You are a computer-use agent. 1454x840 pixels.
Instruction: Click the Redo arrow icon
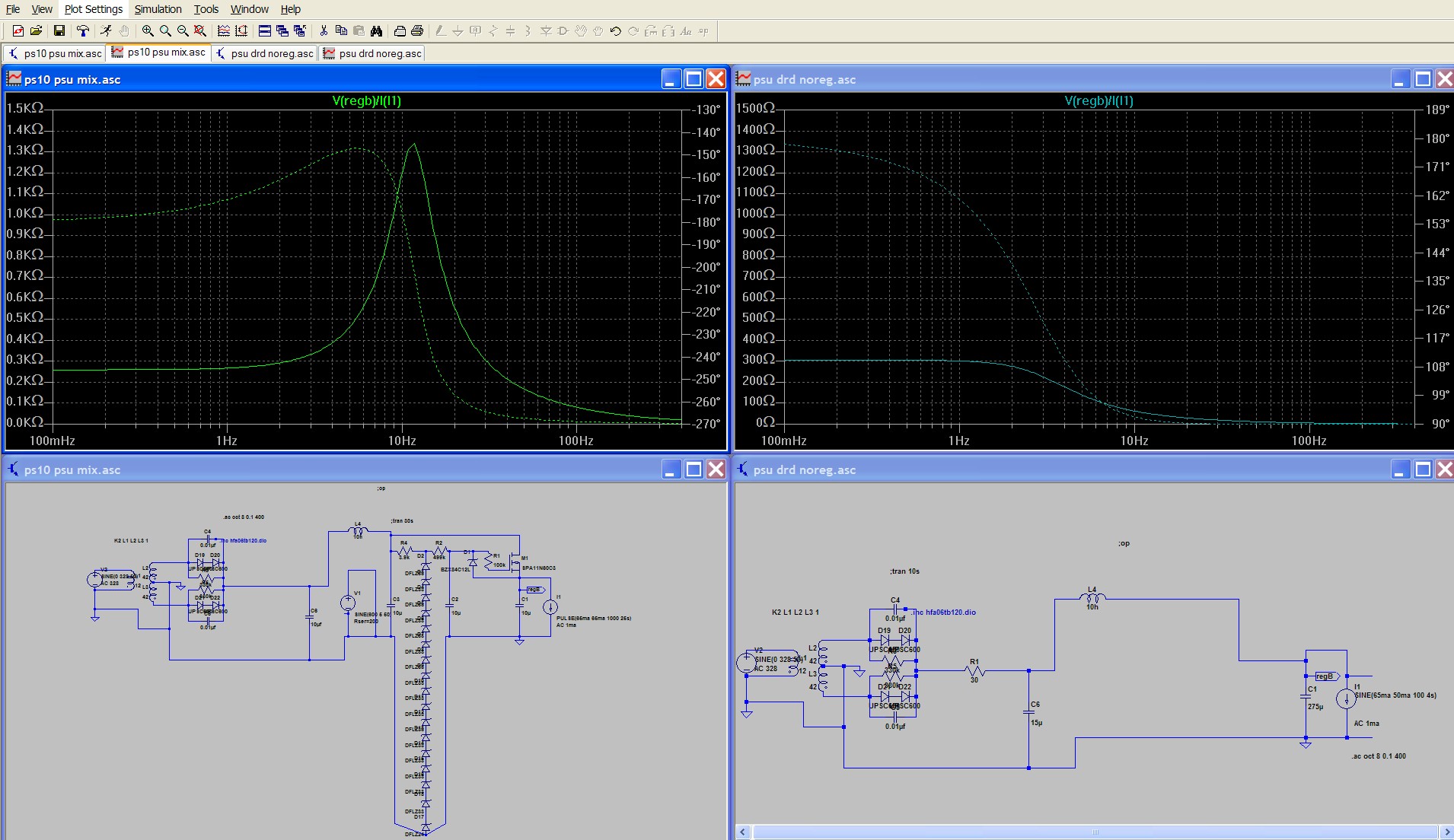point(633,31)
